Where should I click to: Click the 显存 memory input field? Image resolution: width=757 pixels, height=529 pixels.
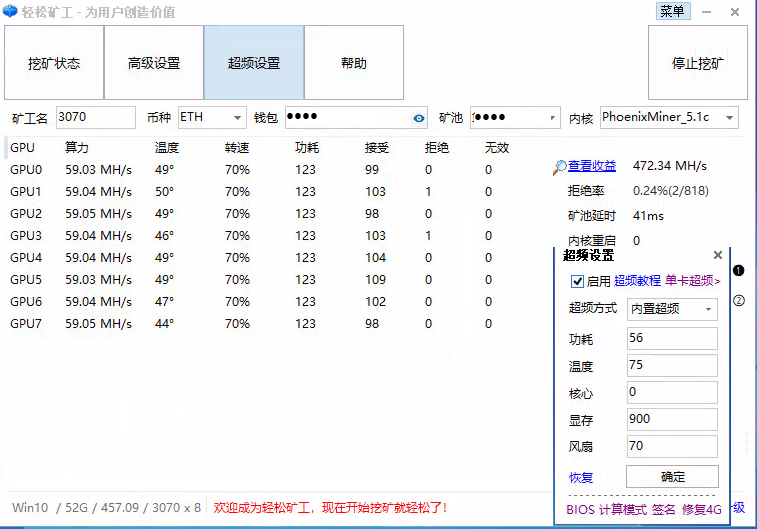[672, 420]
